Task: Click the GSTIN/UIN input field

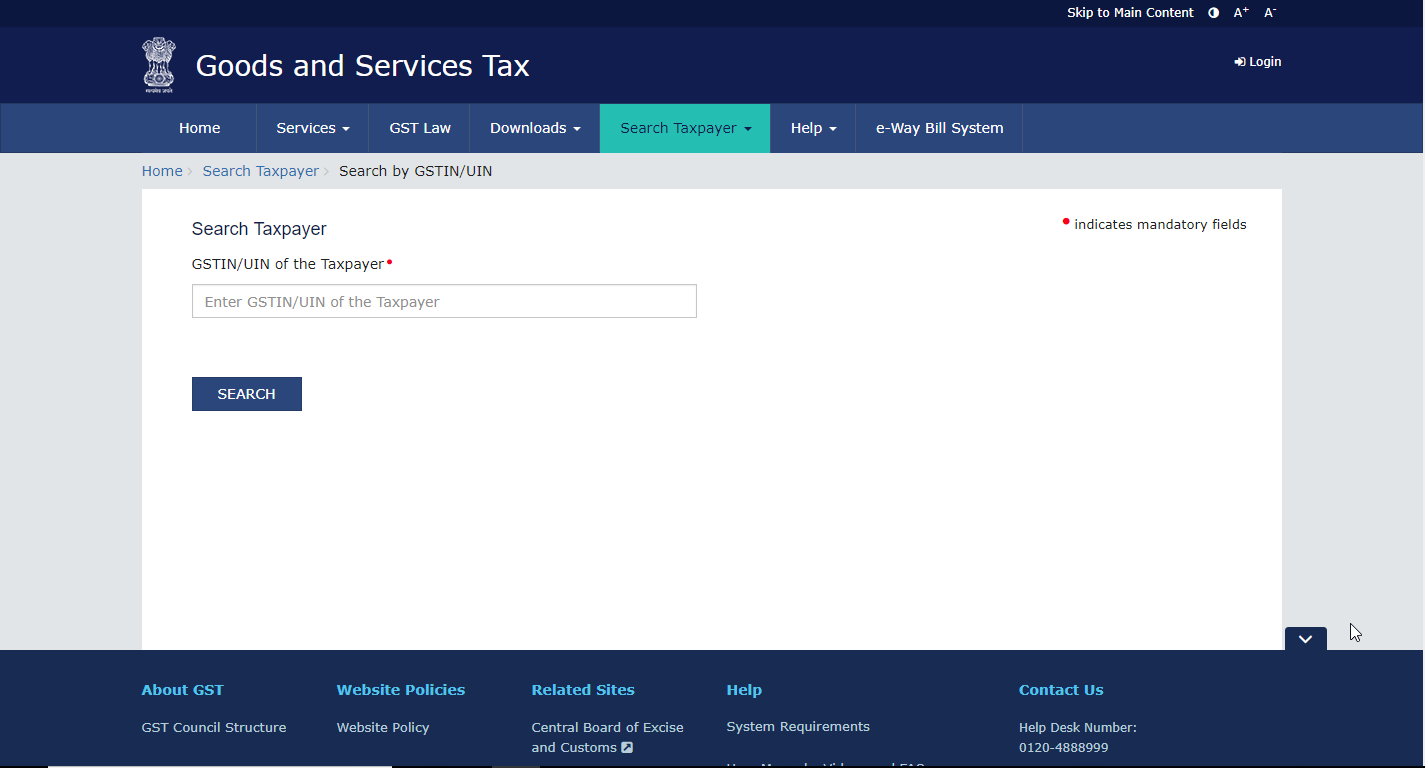Action: pyautogui.click(x=443, y=301)
